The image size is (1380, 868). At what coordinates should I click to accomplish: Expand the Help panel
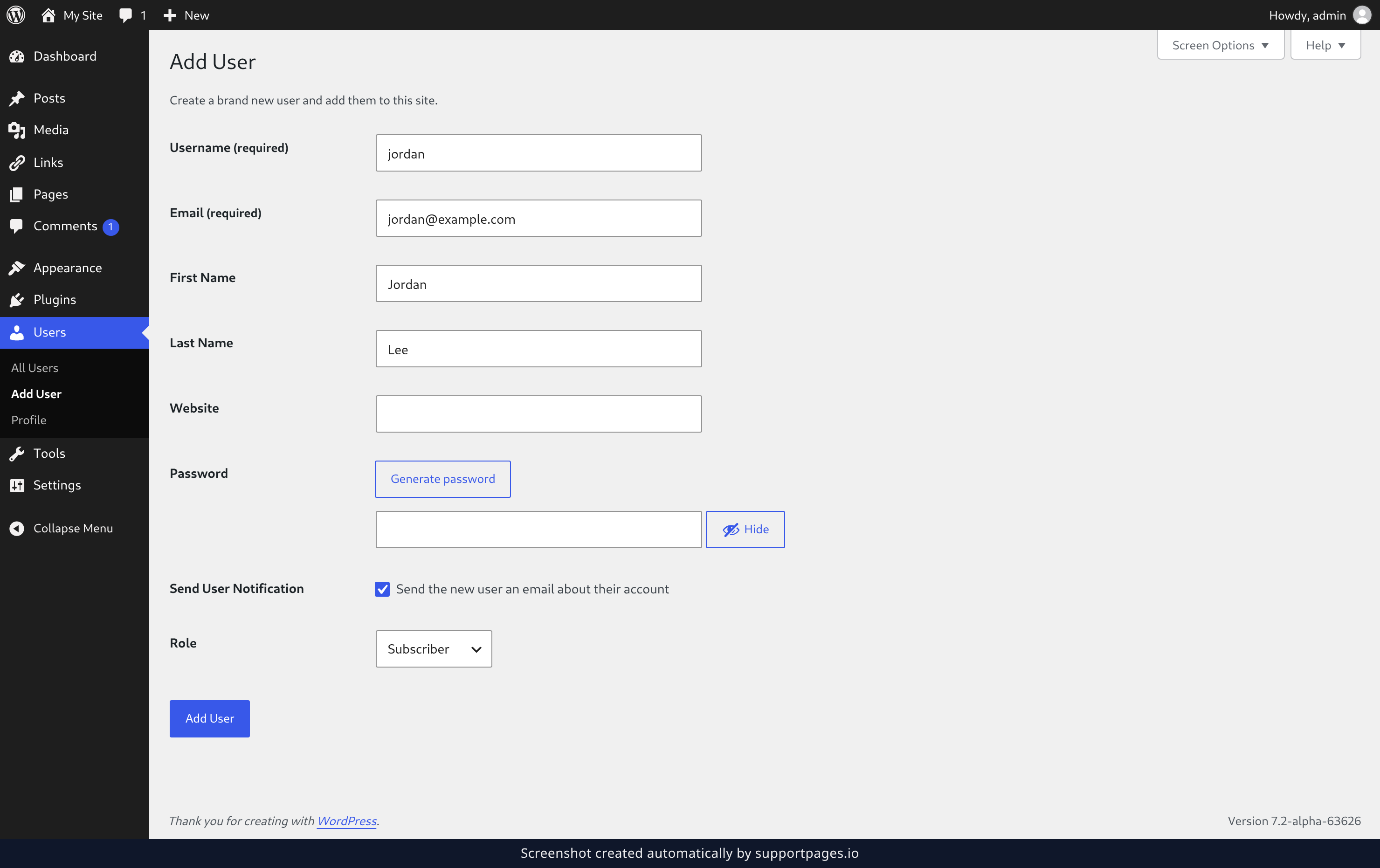coord(1325,45)
